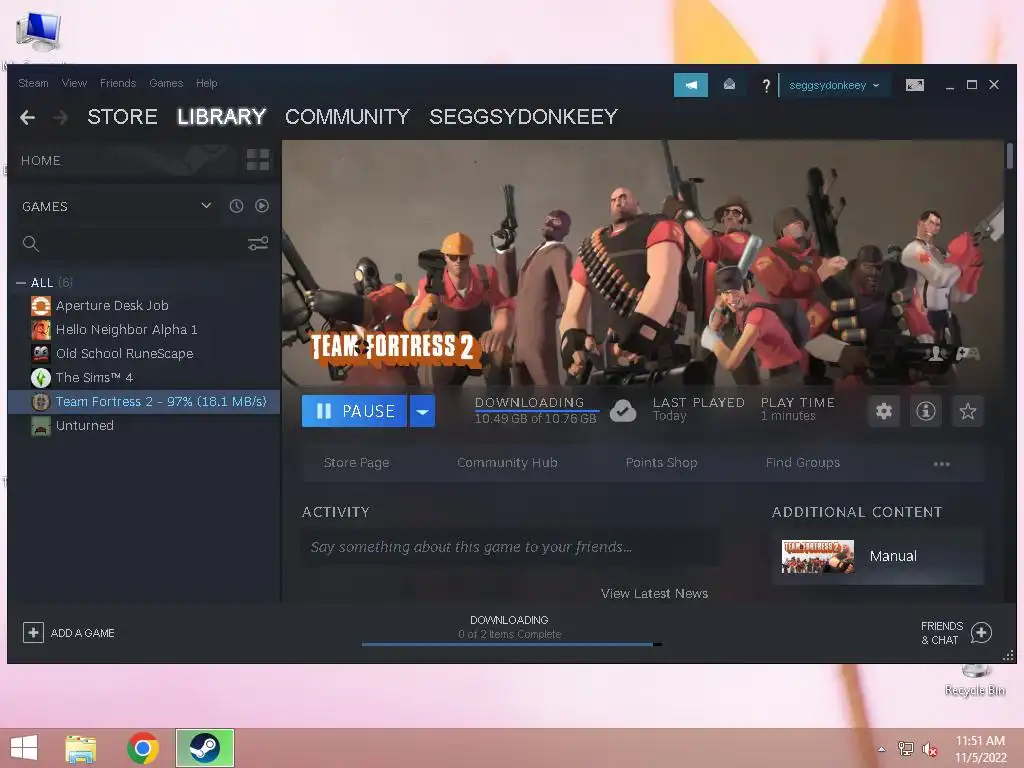Go forward with the right arrow

[60, 118]
